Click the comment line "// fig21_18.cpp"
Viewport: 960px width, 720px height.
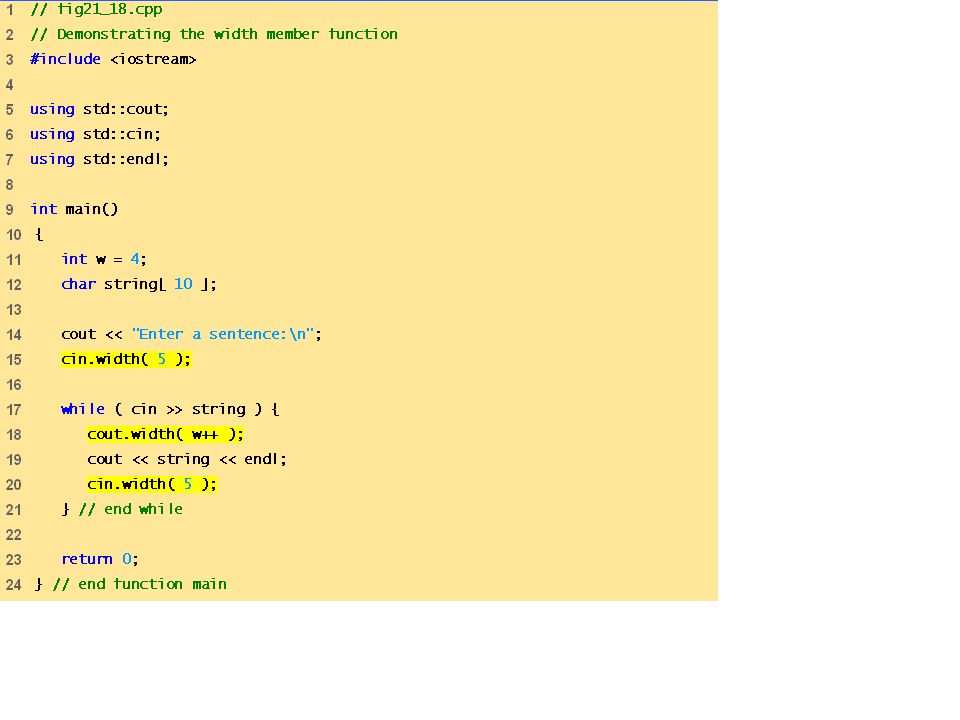(x=97, y=10)
